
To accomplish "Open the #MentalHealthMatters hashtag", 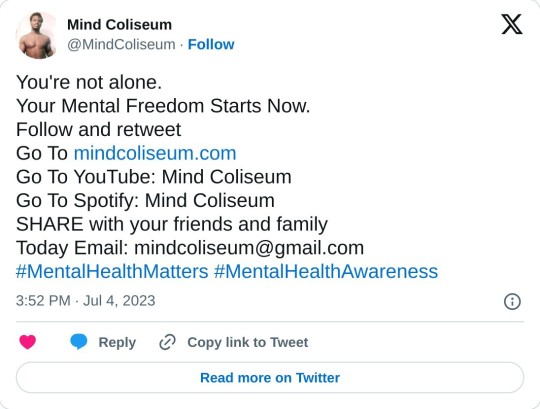I will [112, 271].
